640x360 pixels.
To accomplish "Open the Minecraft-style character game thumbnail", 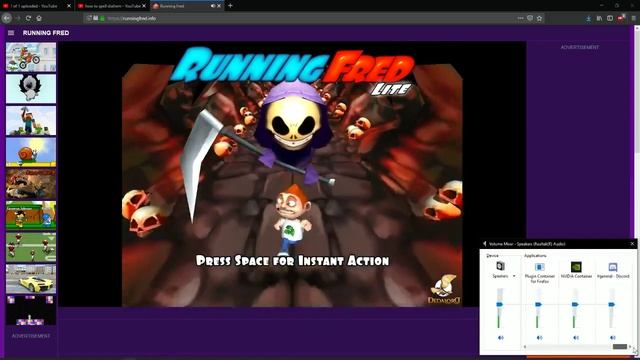I will pos(31,120).
